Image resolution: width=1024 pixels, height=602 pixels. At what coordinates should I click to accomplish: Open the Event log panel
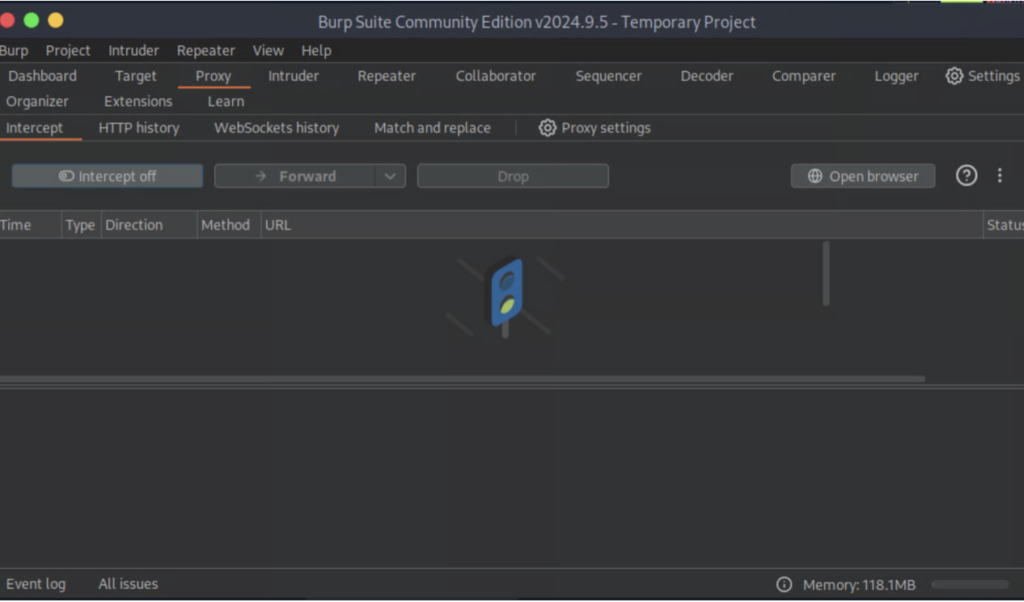[x=36, y=584]
